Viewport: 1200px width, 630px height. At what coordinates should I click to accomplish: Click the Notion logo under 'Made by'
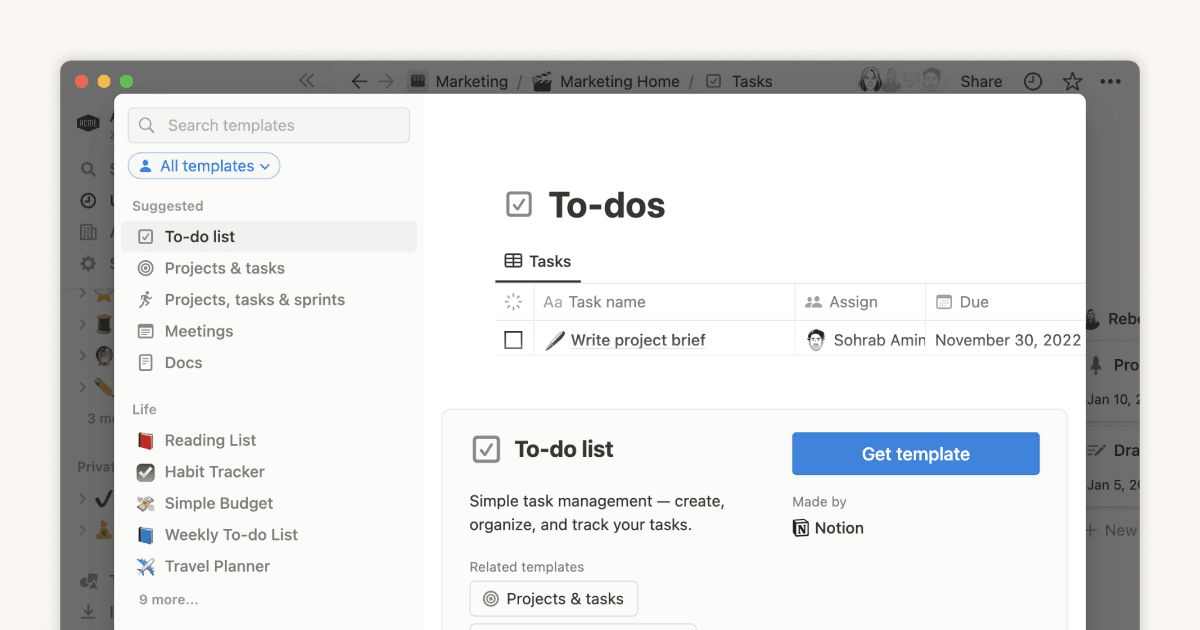802,527
